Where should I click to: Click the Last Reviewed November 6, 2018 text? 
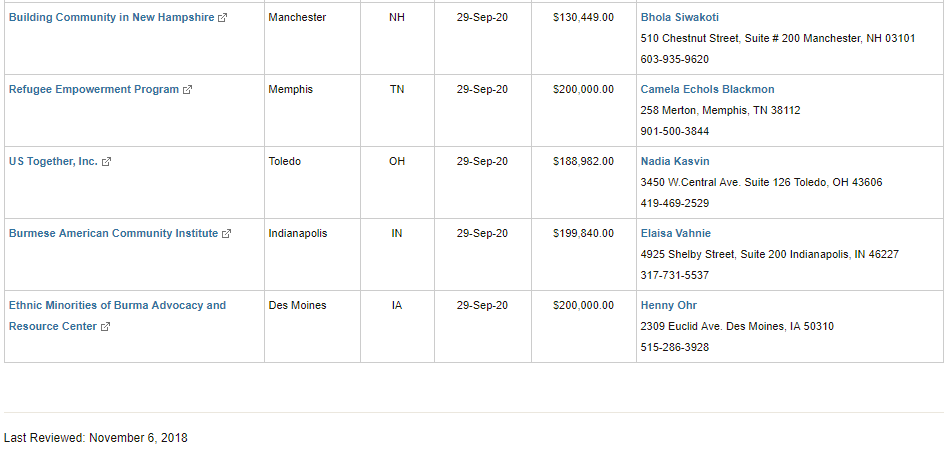point(96,438)
